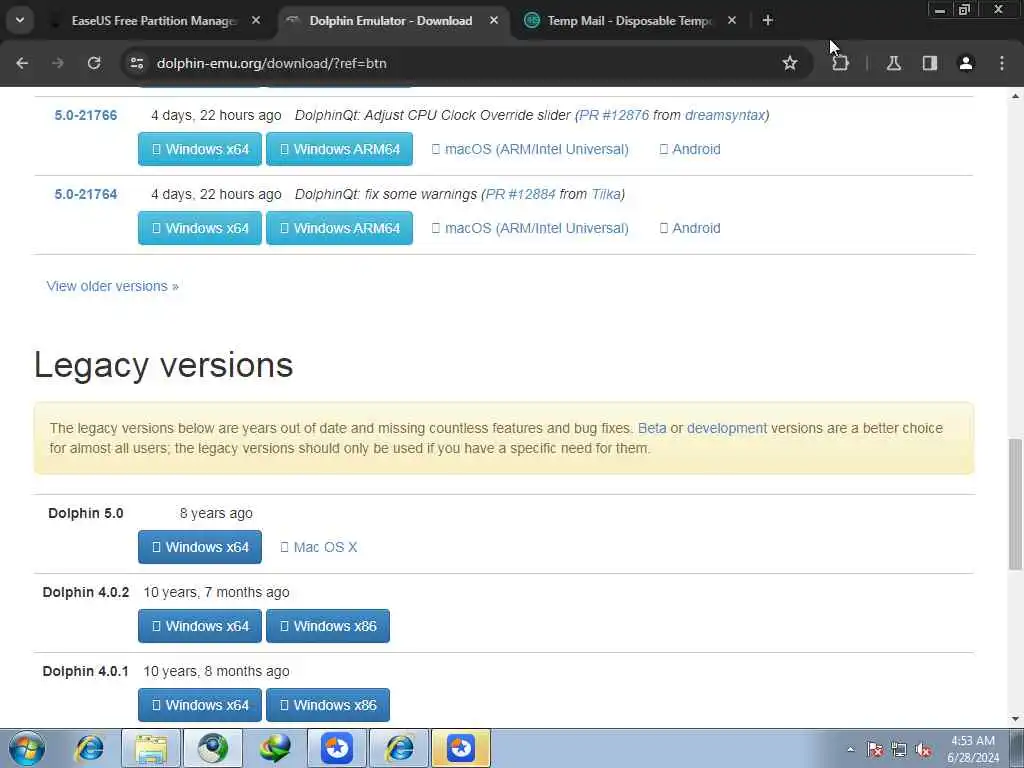Toggle the browser side panel icon
The image size is (1024, 768).
click(929, 63)
